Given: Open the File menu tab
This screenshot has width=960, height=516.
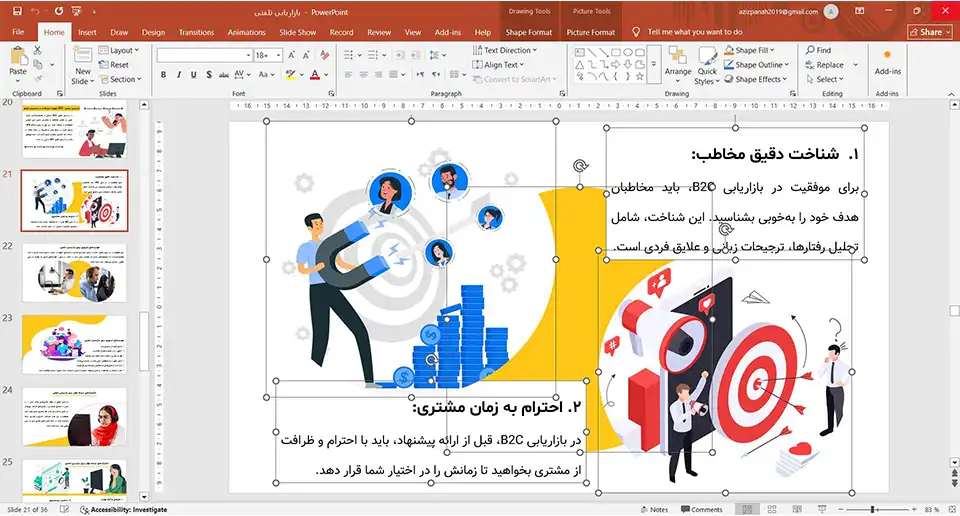Looking at the screenshot, I should tap(18, 32).
